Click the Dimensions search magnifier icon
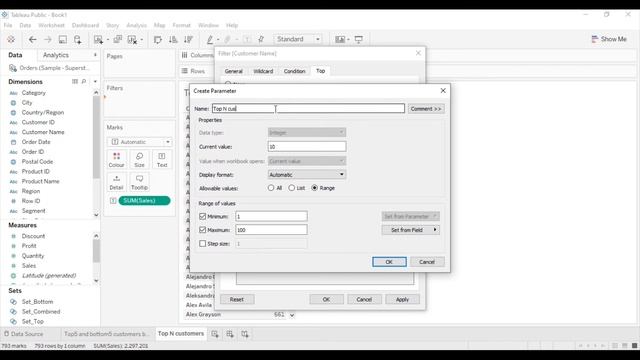 point(84,82)
